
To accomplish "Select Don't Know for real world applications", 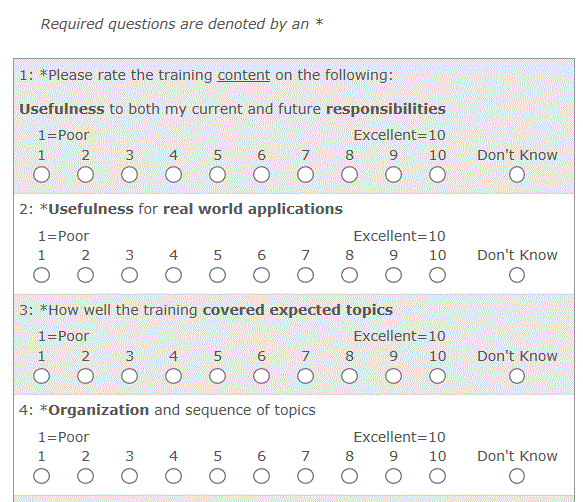I will 517,275.
